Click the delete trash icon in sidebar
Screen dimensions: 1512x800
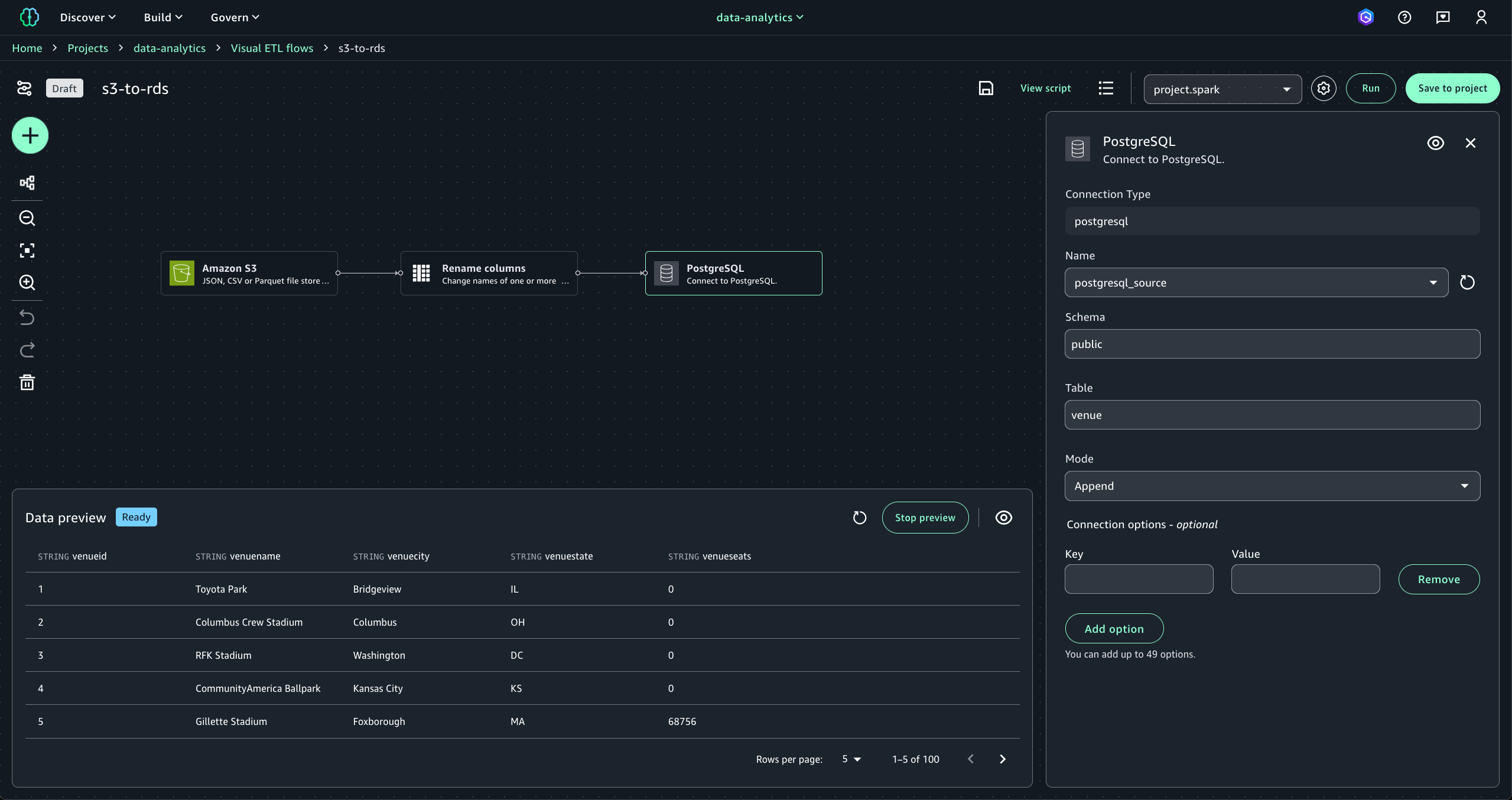pos(27,382)
